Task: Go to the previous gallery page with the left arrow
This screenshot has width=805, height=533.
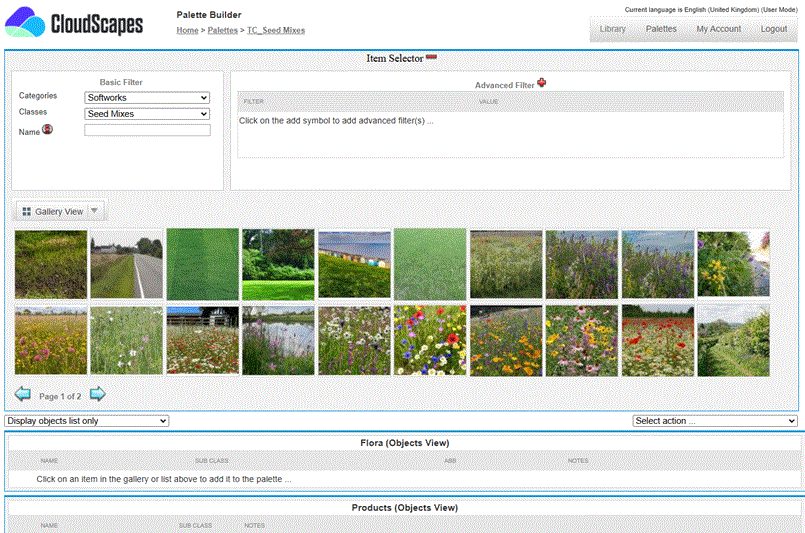Action: (23, 394)
